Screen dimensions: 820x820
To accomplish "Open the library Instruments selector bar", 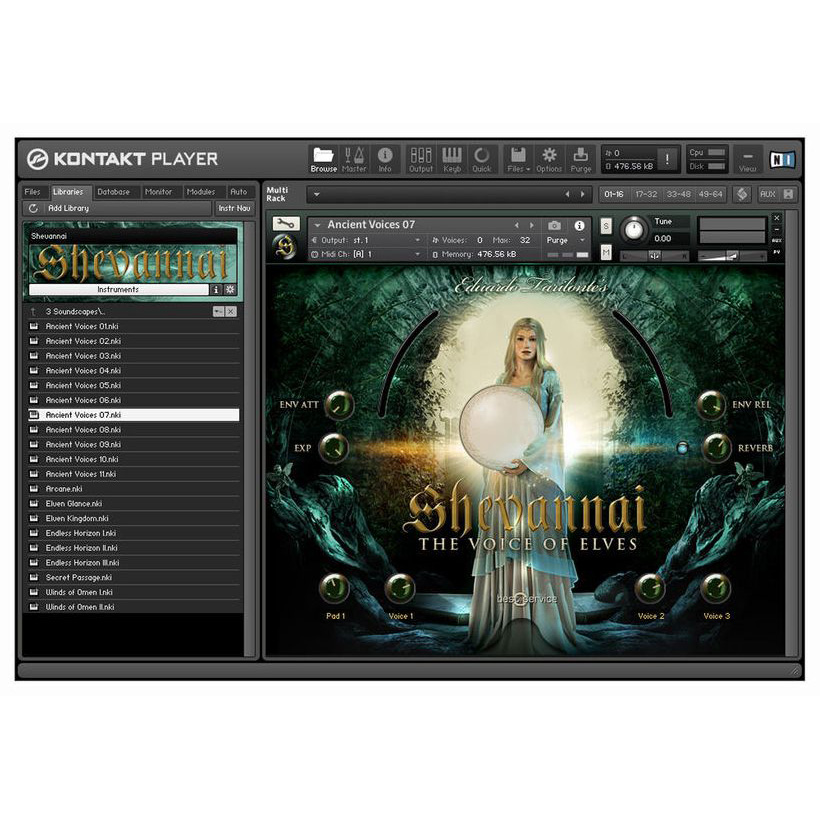I will tap(119, 289).
